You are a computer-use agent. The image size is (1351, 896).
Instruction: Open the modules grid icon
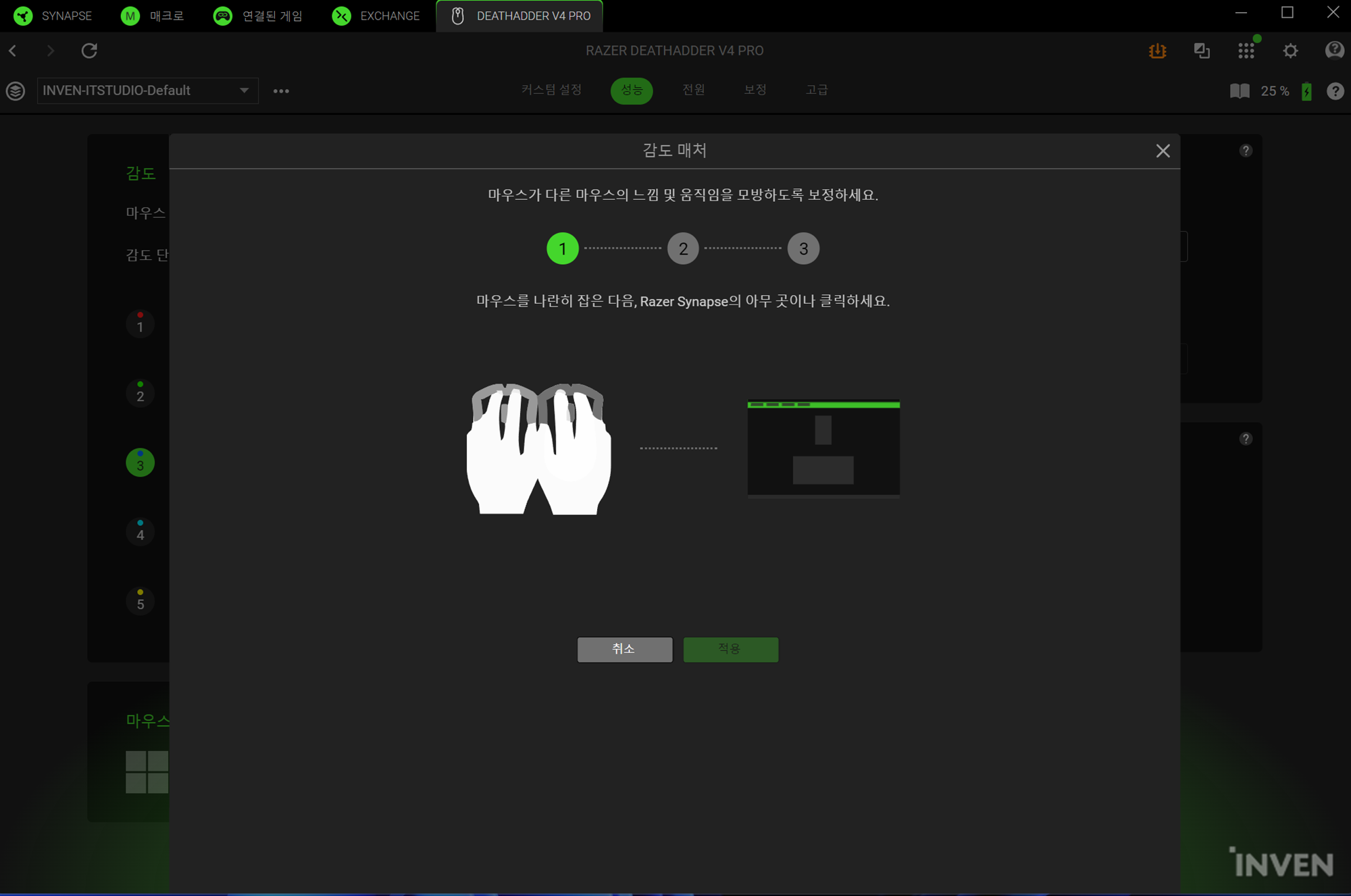[x=1246, y=51]
